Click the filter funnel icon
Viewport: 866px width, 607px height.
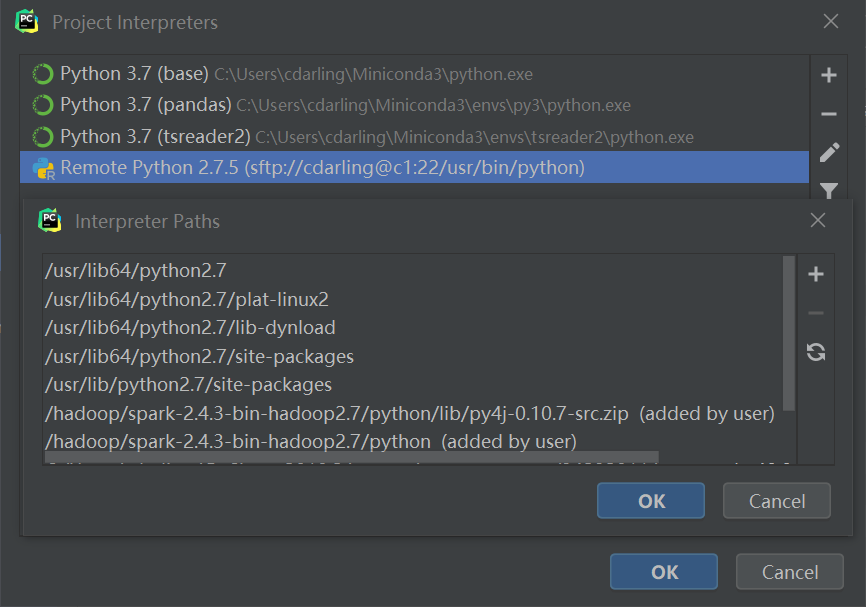pos(828,189)
